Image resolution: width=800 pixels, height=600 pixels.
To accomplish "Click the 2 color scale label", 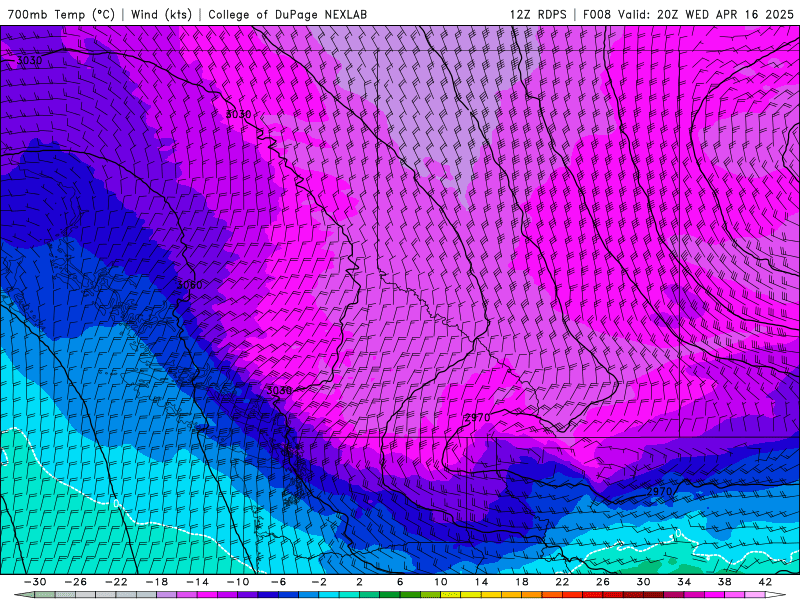I will coord(360,582).
